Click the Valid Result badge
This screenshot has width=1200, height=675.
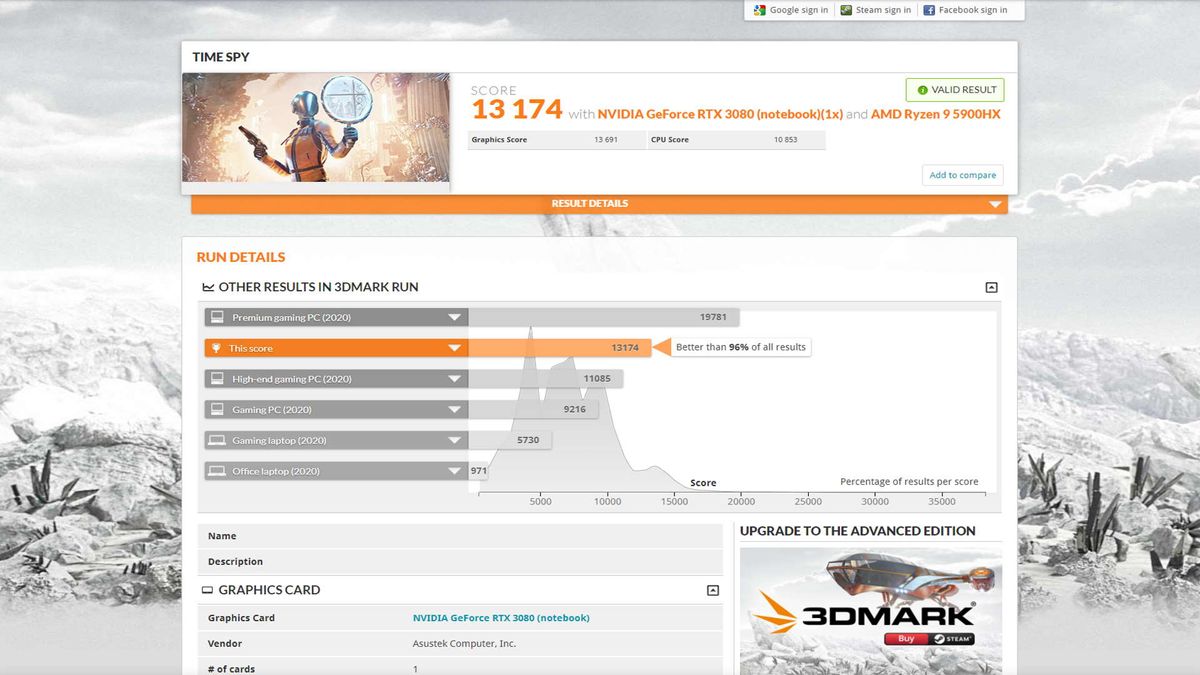[955, 90]
